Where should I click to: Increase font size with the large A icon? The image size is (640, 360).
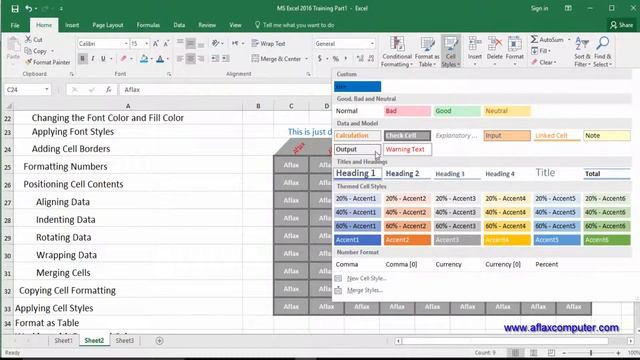[156, 43]
